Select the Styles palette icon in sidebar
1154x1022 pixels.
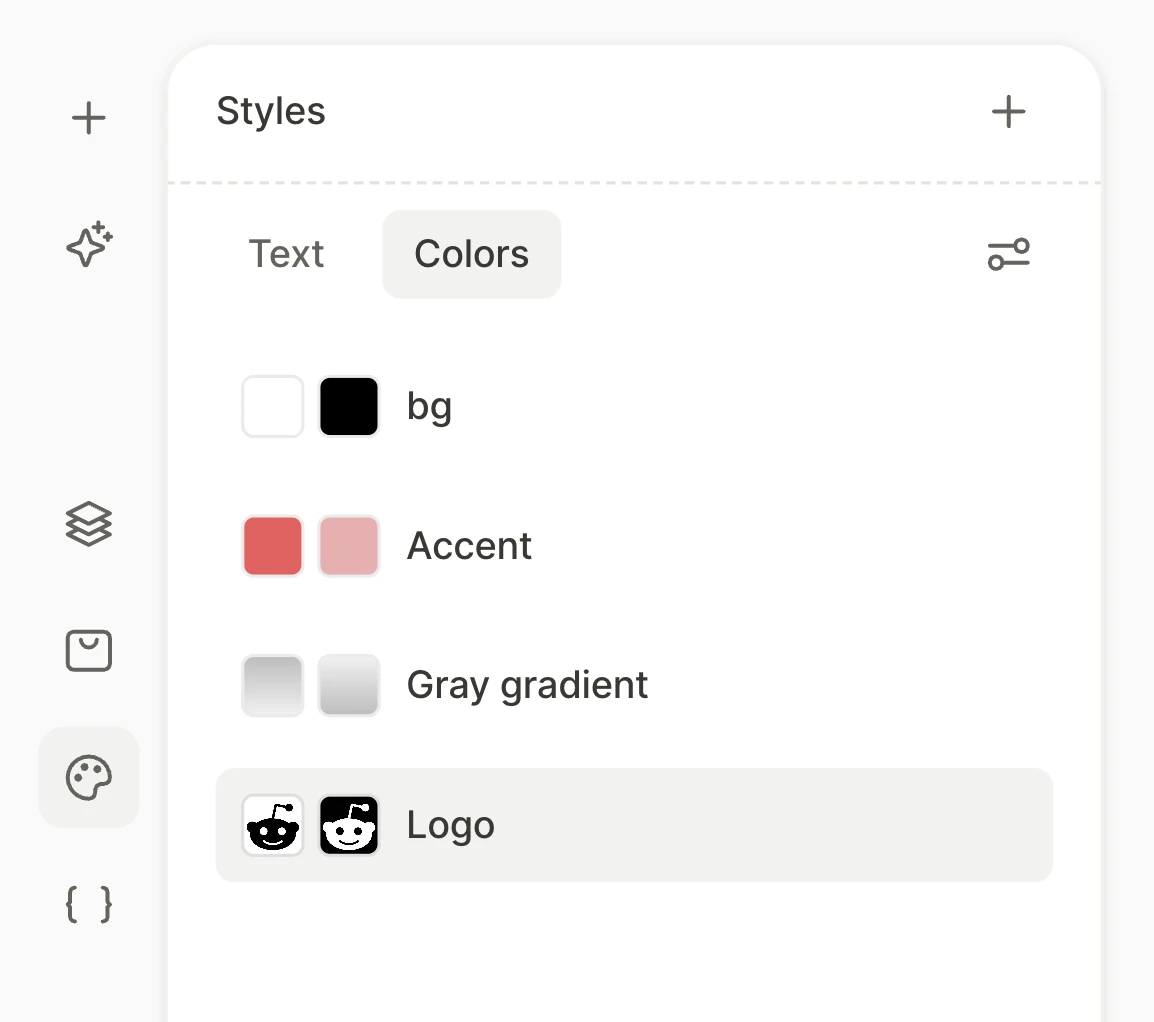(x=89, y=777)
